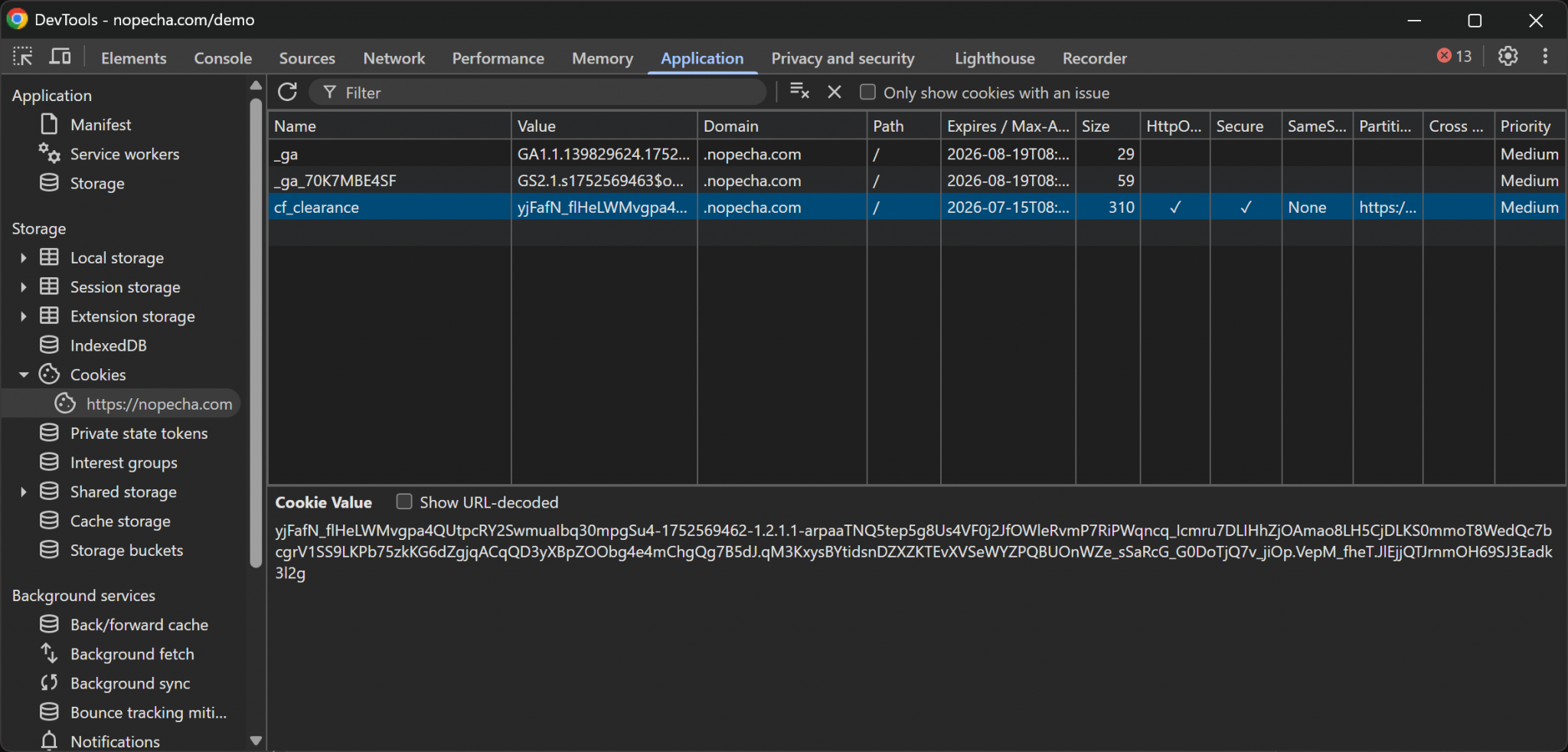The height and width of the screenshot is (752, 1568).
Task: Click the clear all cookies icon
Action: (799, 92)
